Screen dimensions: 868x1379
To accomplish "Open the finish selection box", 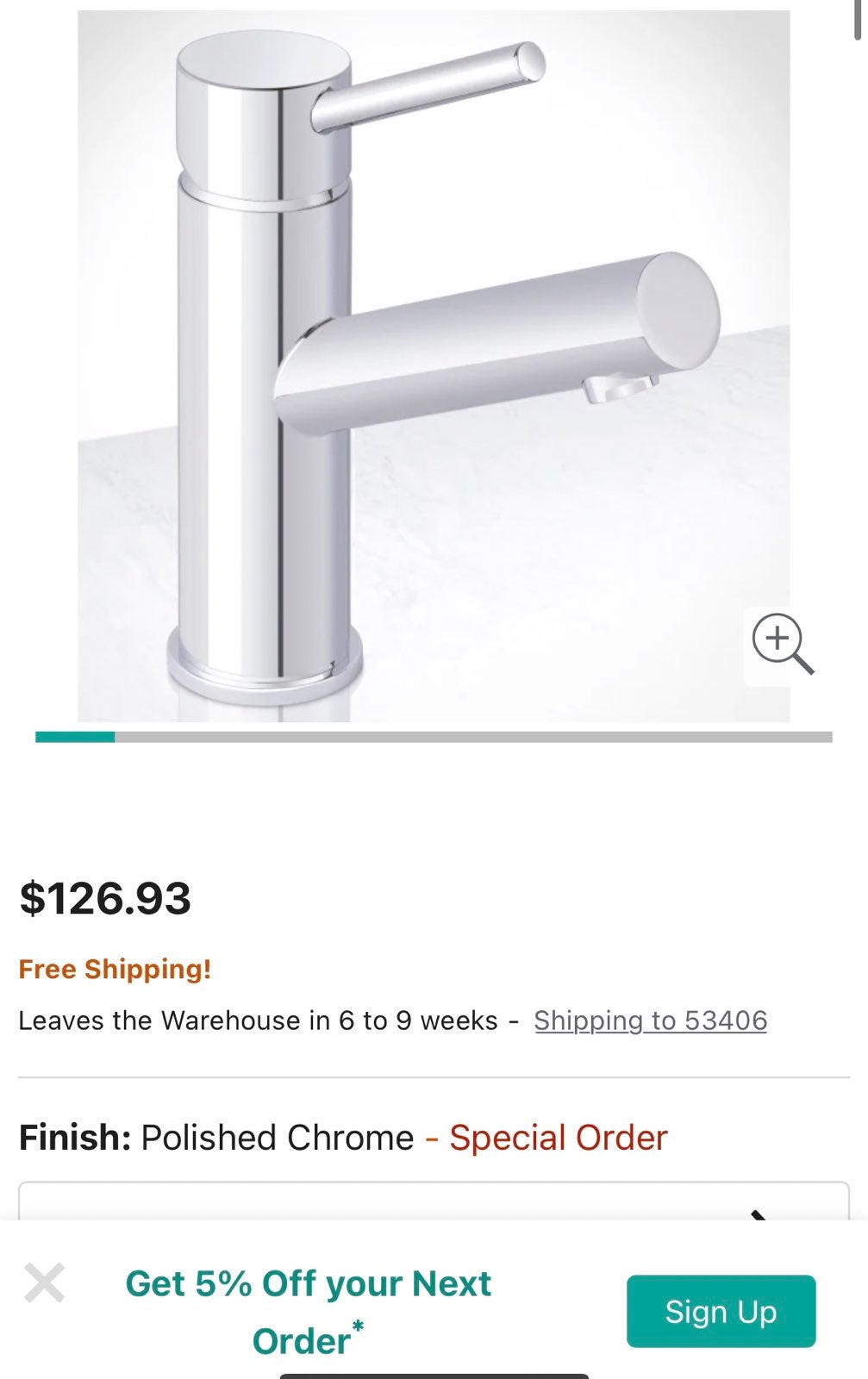I will tap(434, 1201).
